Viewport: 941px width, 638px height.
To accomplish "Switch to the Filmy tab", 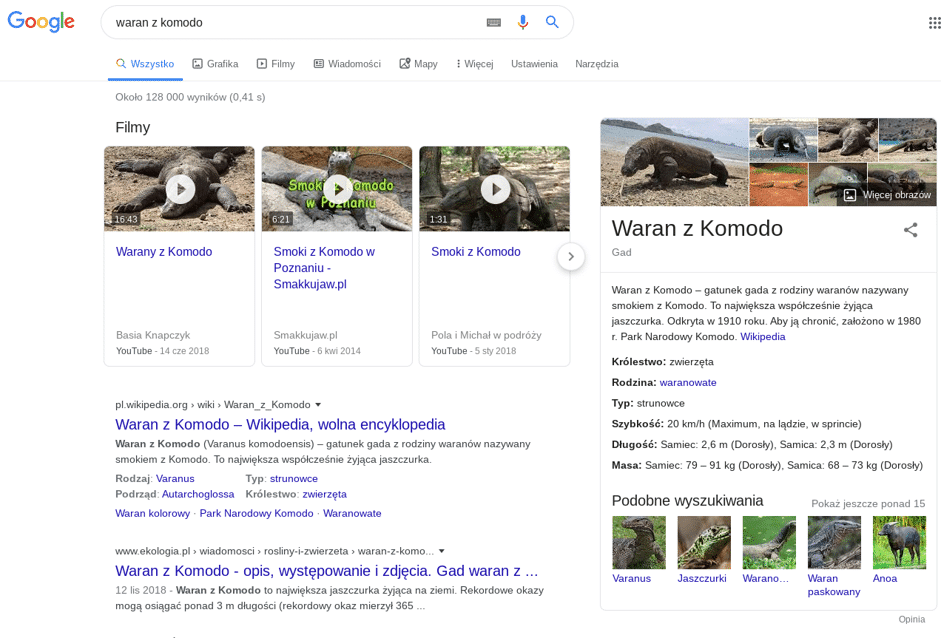I will [x=276, y=64].
